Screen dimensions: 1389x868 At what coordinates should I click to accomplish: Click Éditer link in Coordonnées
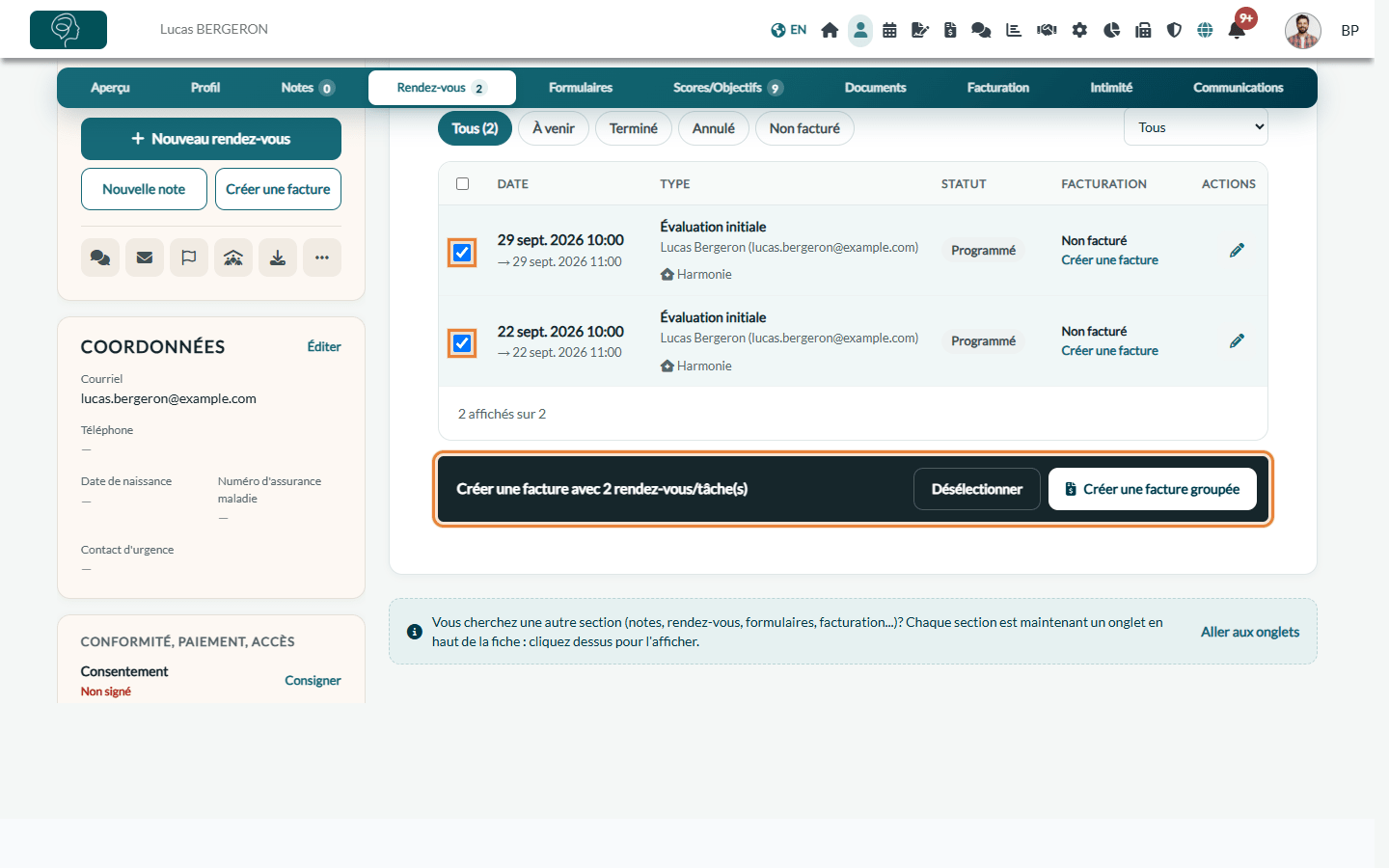tap(324, 347)
